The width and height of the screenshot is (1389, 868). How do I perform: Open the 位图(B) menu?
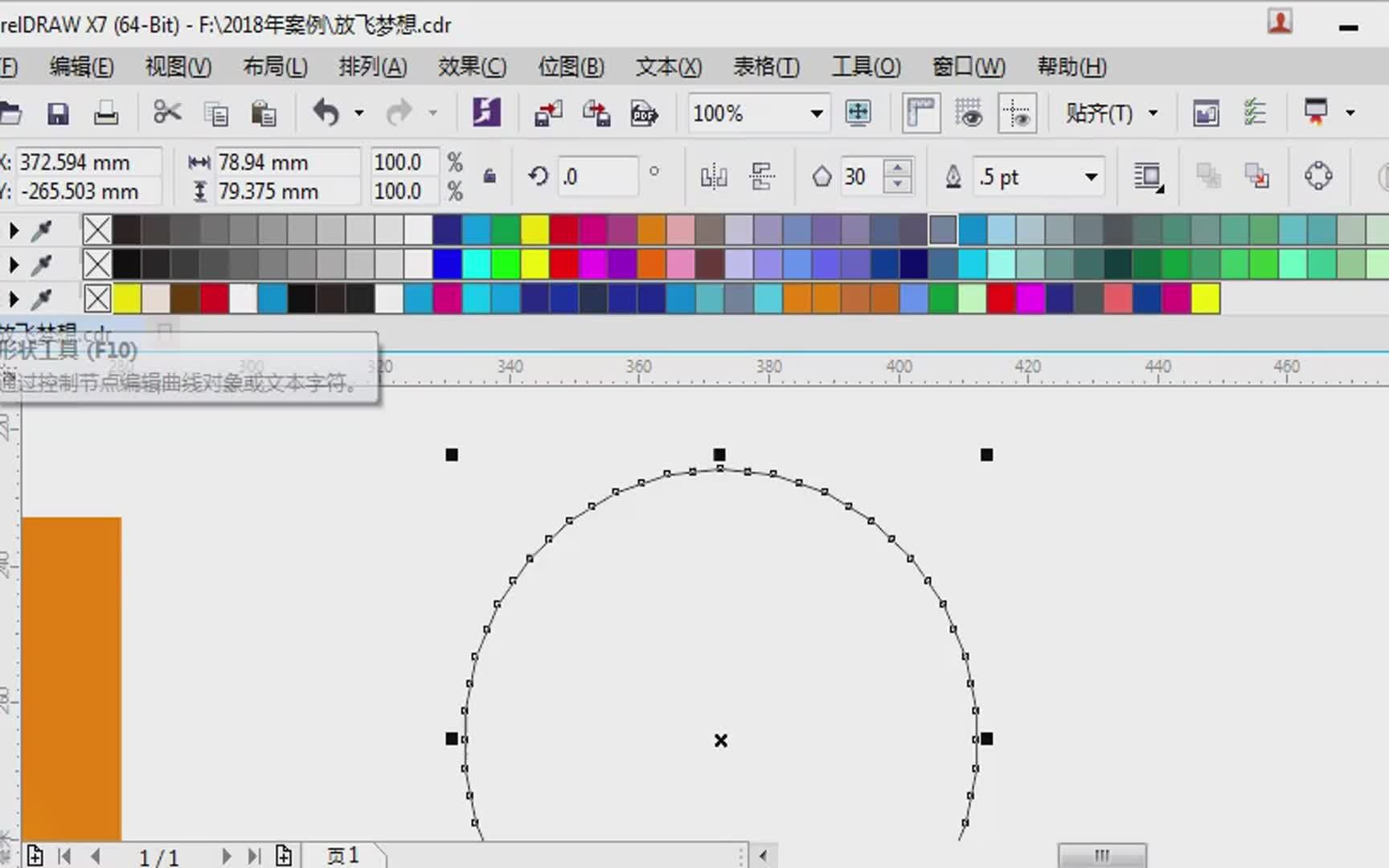[571, 67]
